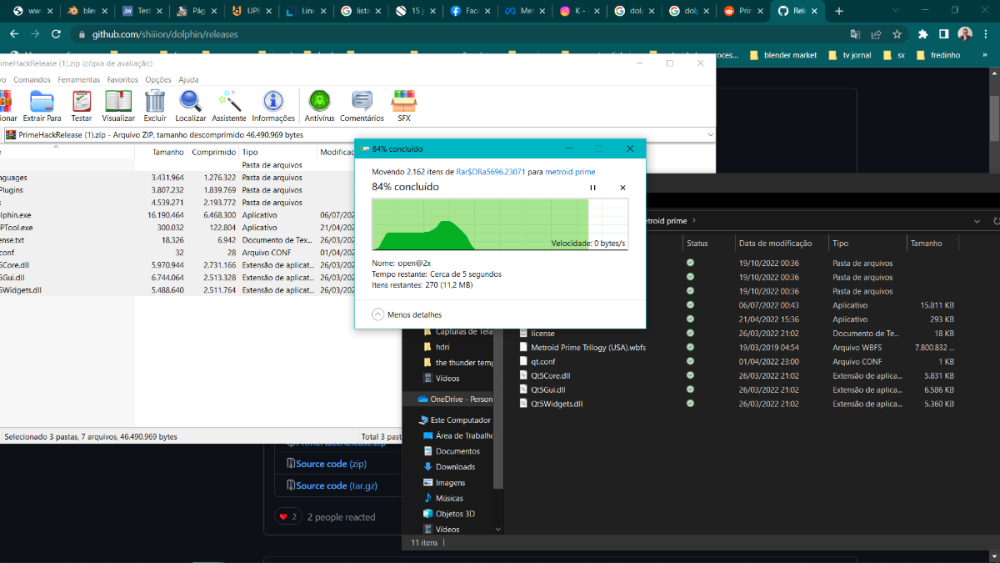1000x563 pixels.
Task: Sort Explorer list by Tamanho column
Action: tap(926, 243)
